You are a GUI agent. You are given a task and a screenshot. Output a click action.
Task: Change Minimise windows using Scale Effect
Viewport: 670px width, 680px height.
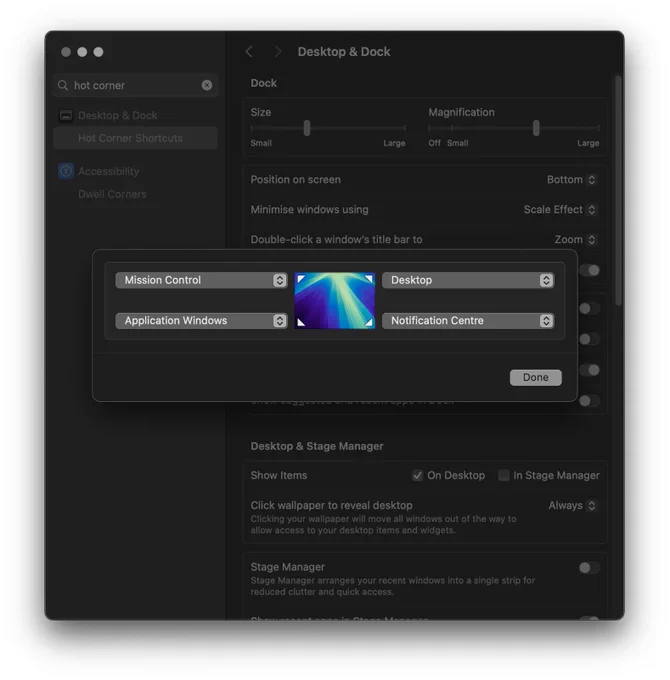[560, 210]
